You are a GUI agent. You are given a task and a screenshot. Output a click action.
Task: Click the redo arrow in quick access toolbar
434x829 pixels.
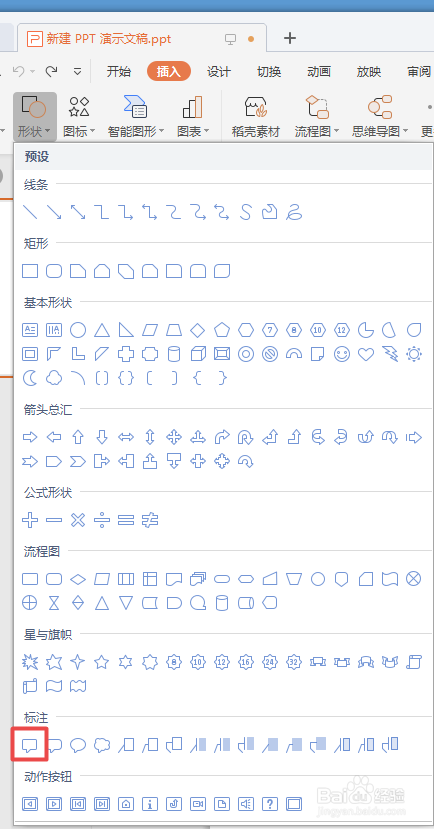pyautogui.click(x=51, y=71)
